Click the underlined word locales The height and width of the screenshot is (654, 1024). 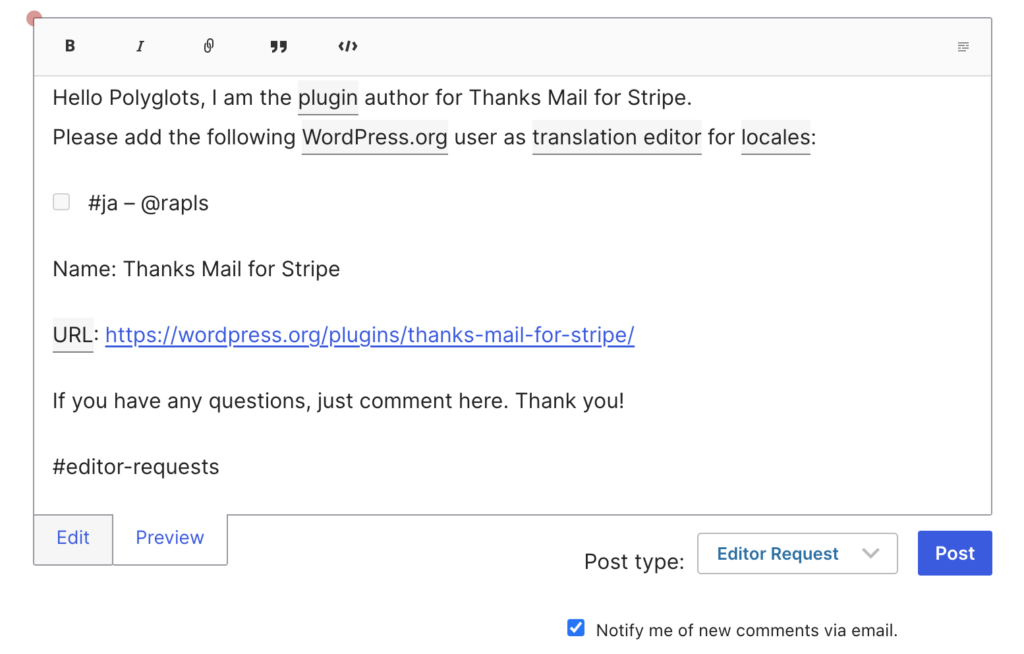click(x=775, y=137)
